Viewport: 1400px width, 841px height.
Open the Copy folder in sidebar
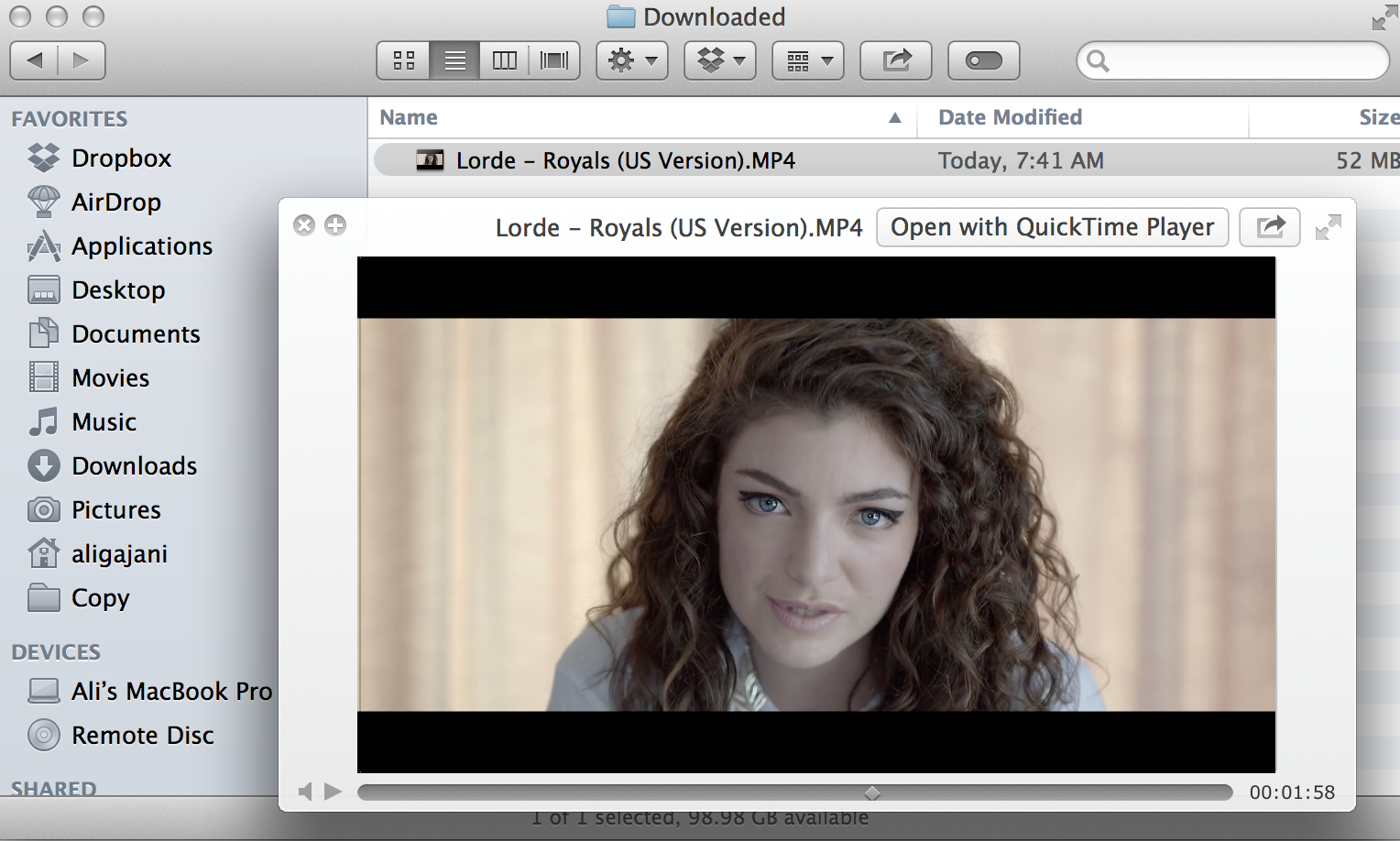click(x=101, y=598)
